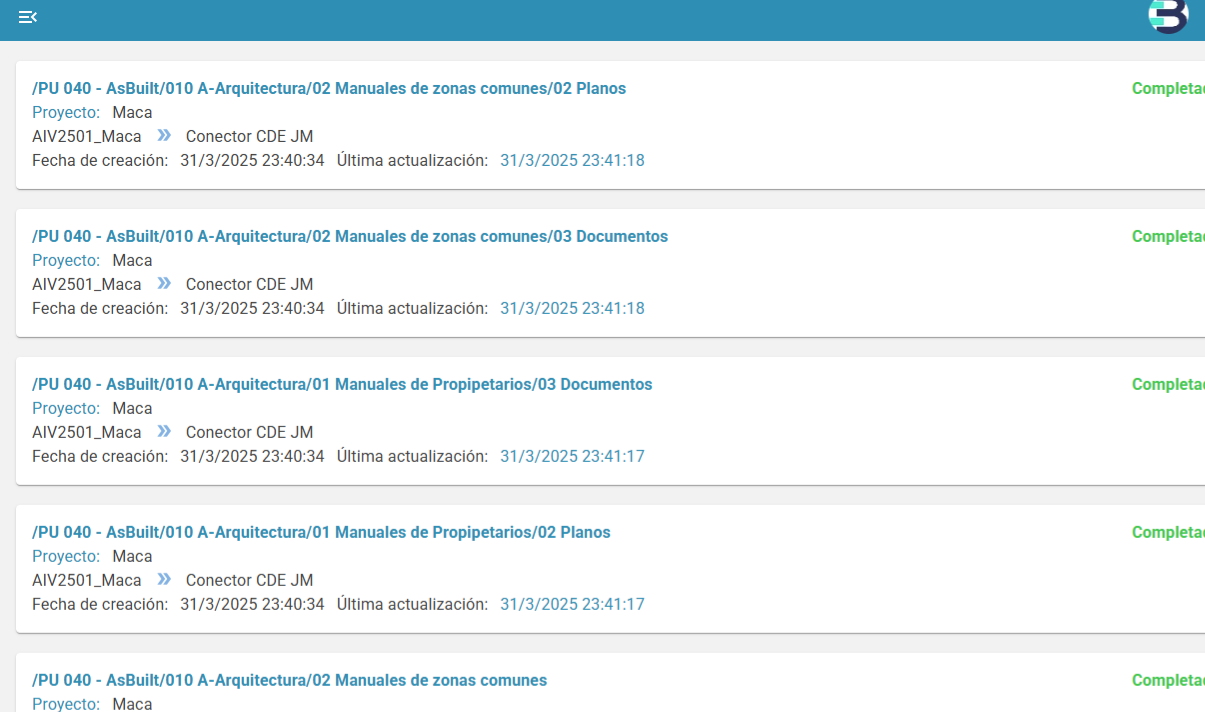Click 23:41:17 update timestamp in Propipetarios/02 Planos card
Viewport: 1205px width, 712px height.
point(572,604)
